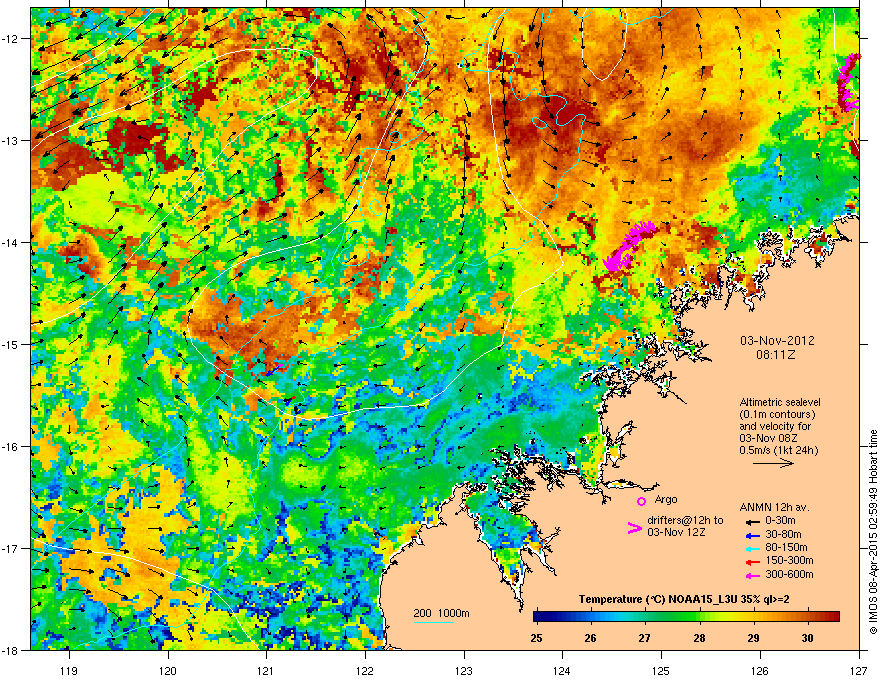
Task: Click the '300-600m' depth label
Action: 789,575
